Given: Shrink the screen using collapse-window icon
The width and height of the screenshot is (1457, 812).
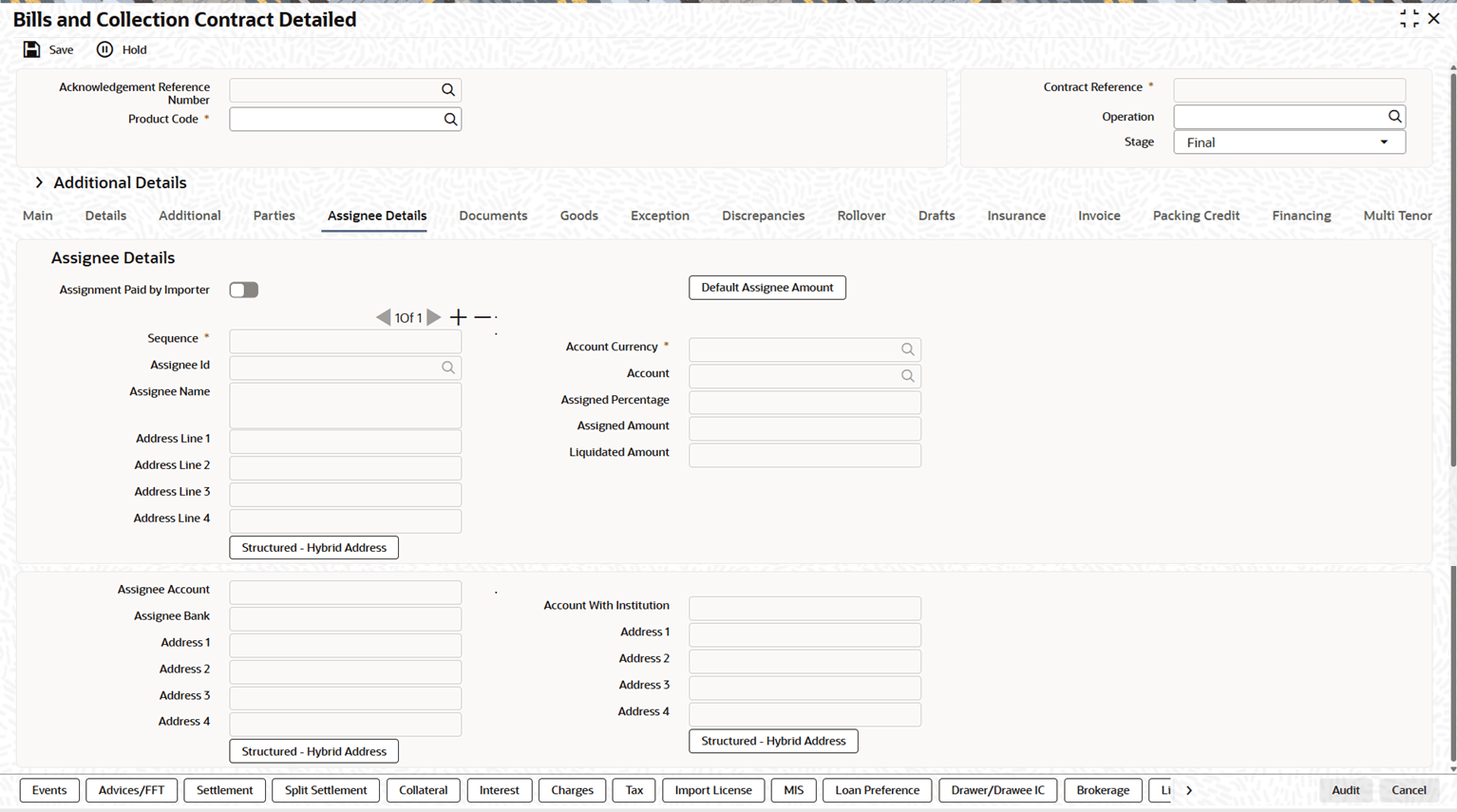Looking at the screenshot, I should click(x=1410, y=18).
